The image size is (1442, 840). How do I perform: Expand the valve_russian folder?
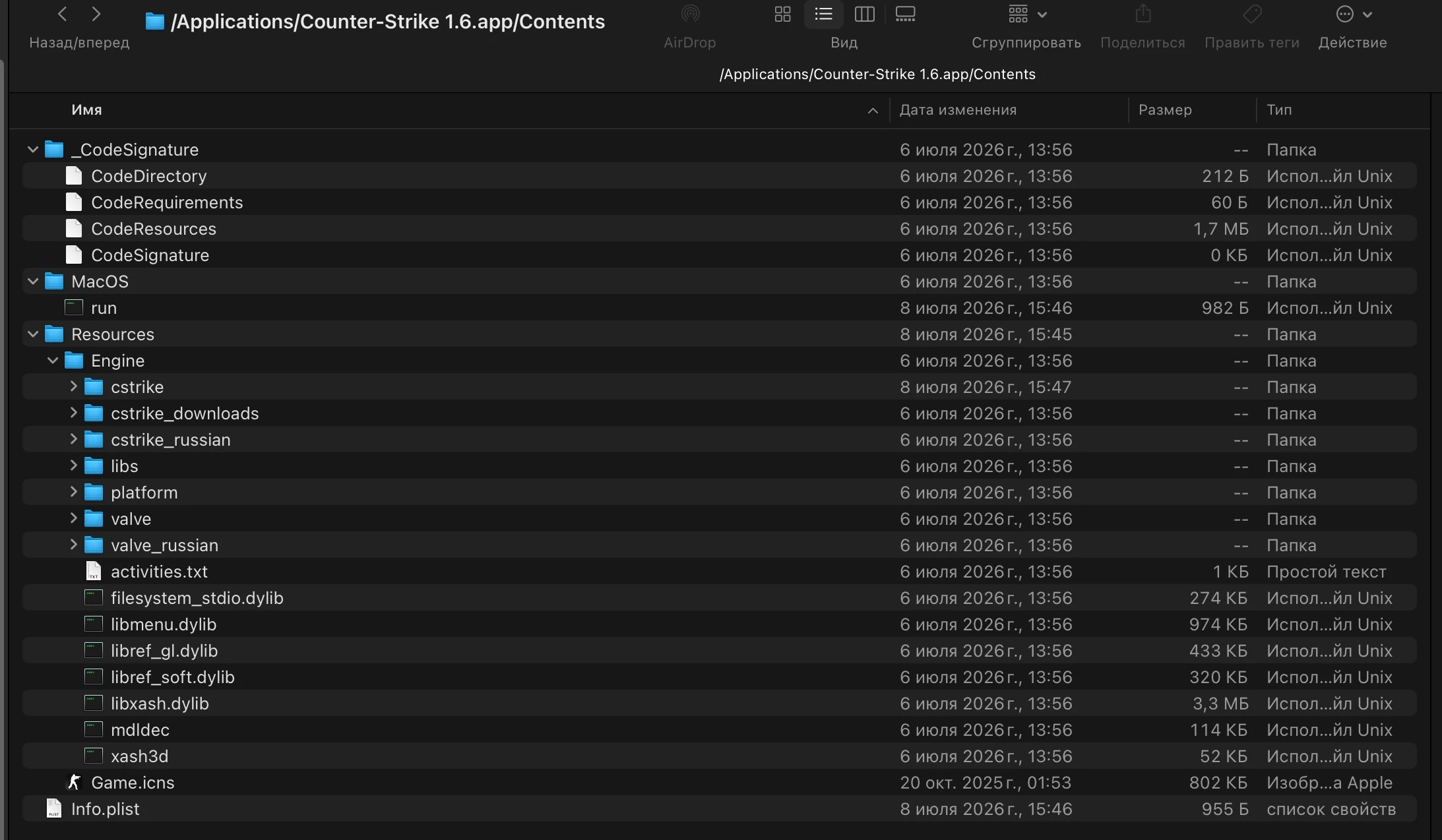[x=73, y=545]
